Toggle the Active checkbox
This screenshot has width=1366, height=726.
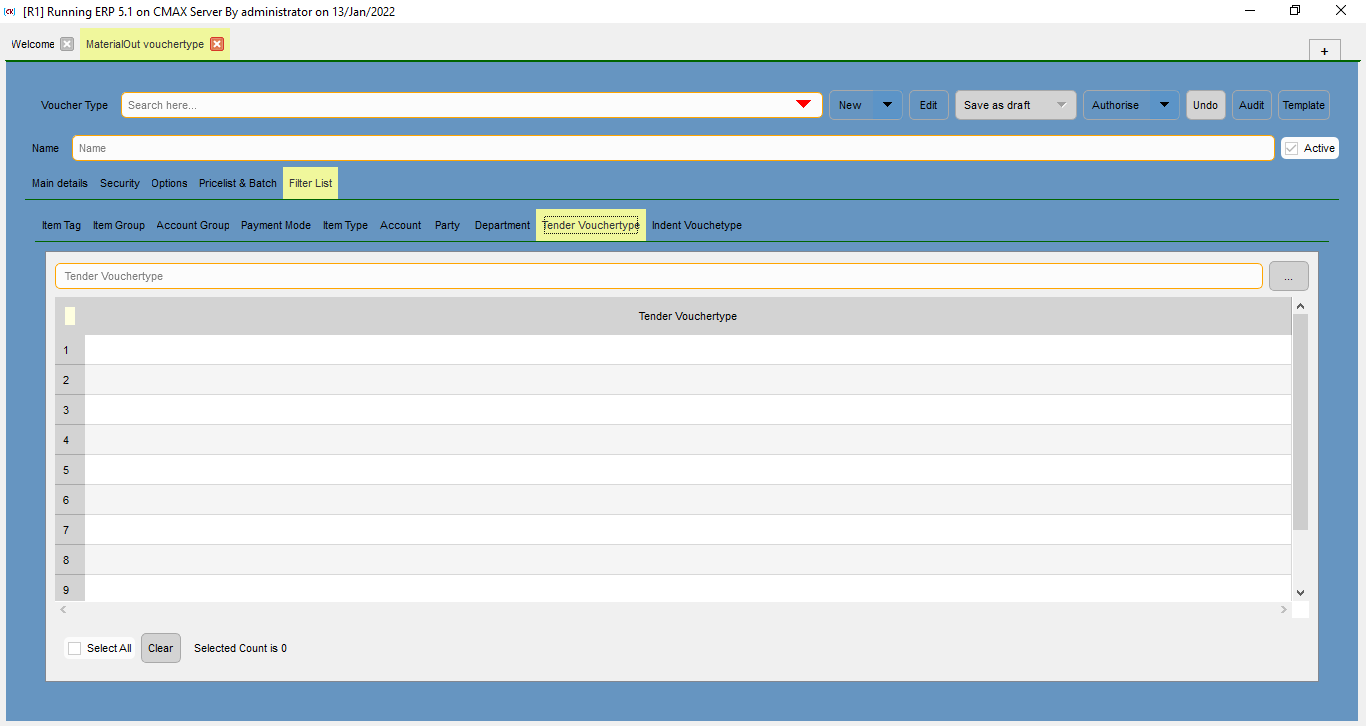[x=1292, y=148]
